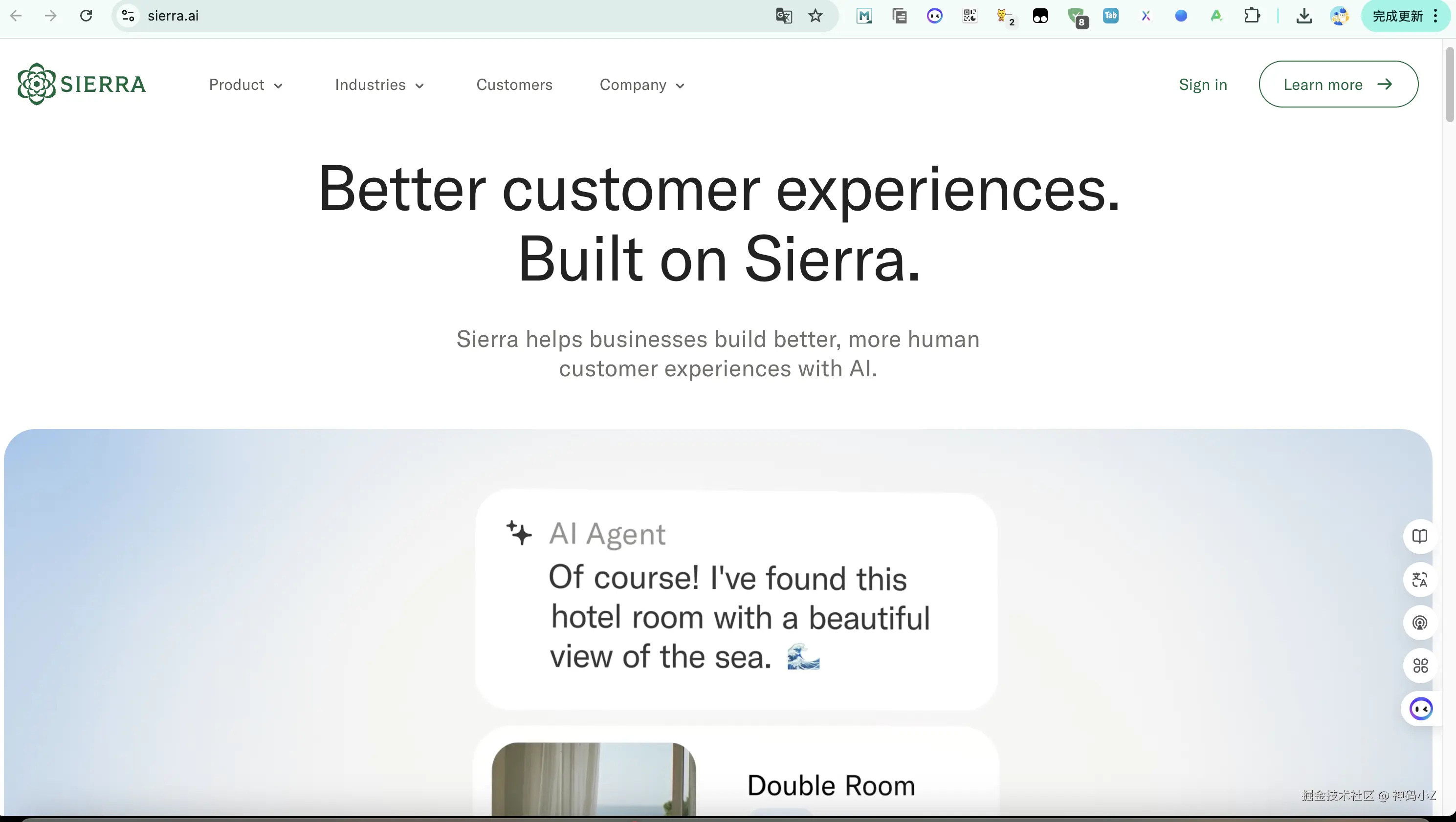Open the browser Downloads icon
The width and height of the screenshot is (1456, 822).
tap(1304, 16)
